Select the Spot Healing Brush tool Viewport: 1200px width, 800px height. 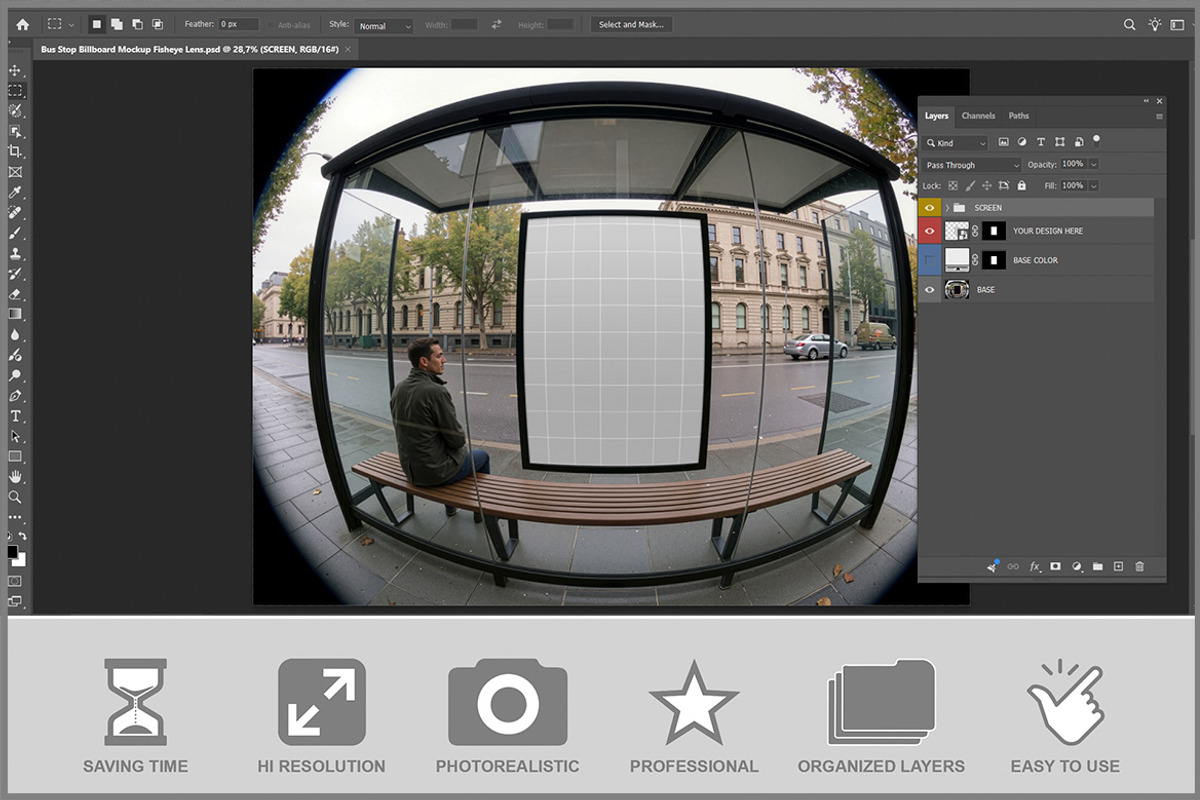[x=15, y=213]
